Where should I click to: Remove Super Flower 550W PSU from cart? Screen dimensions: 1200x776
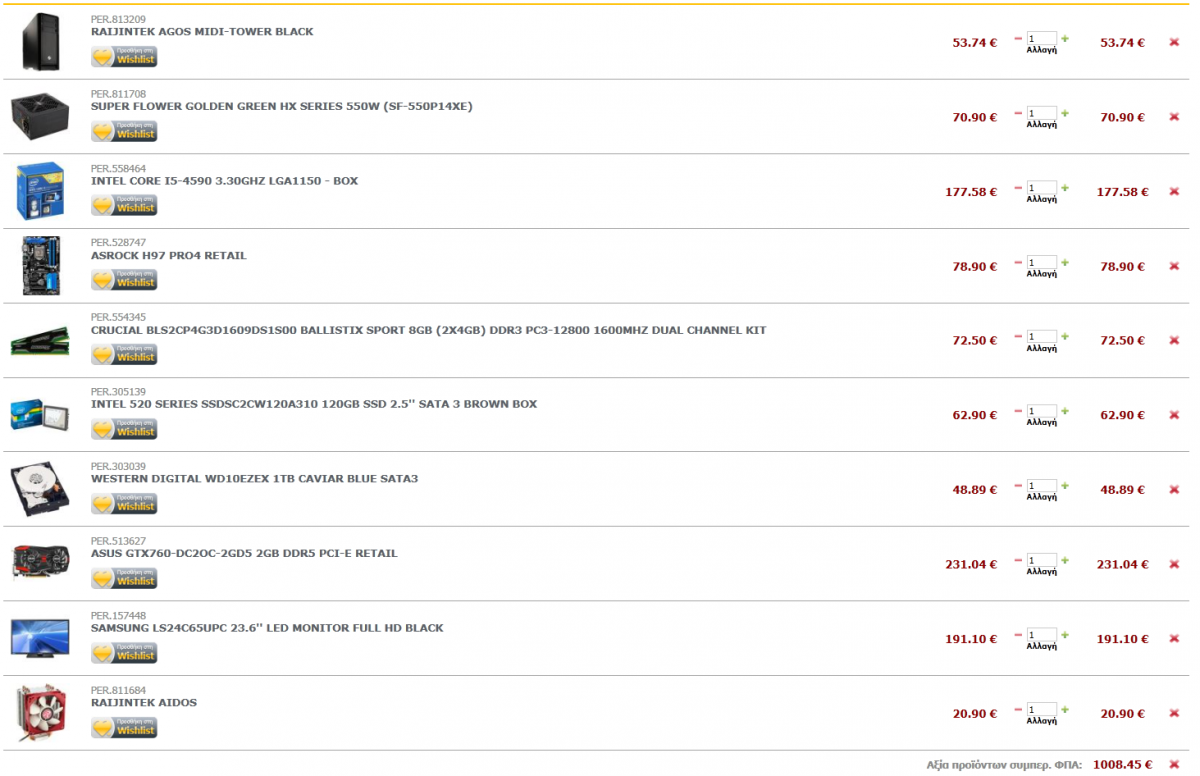(x=1174, y=117)
